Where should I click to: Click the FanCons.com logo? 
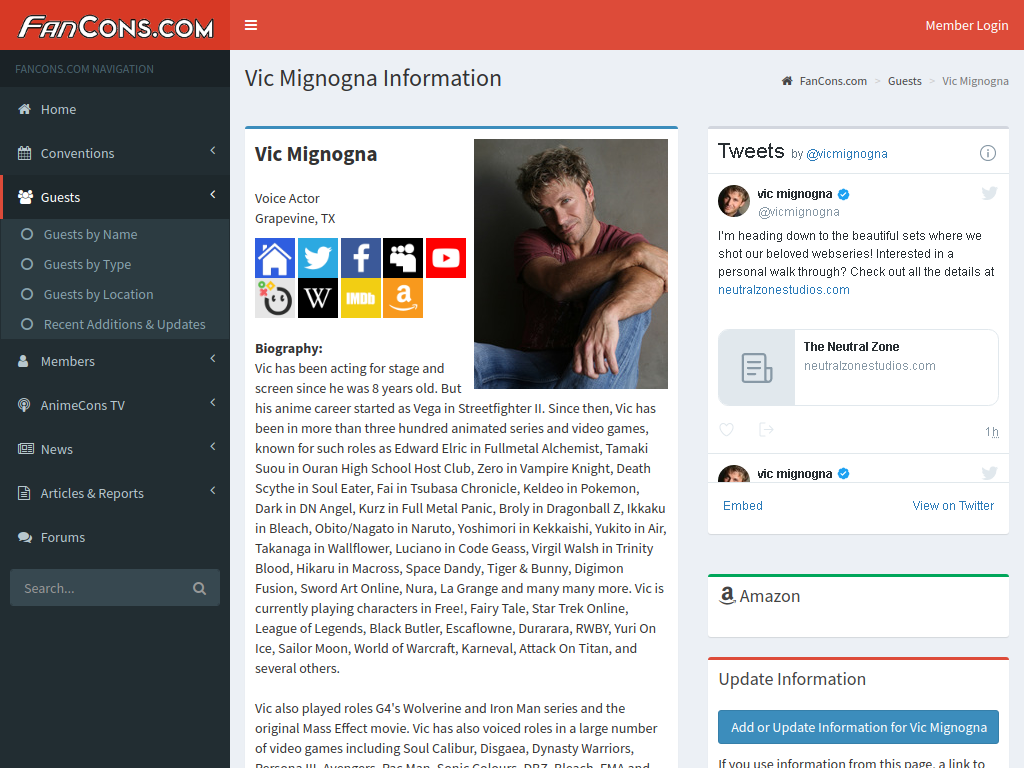tap(116, 27)
